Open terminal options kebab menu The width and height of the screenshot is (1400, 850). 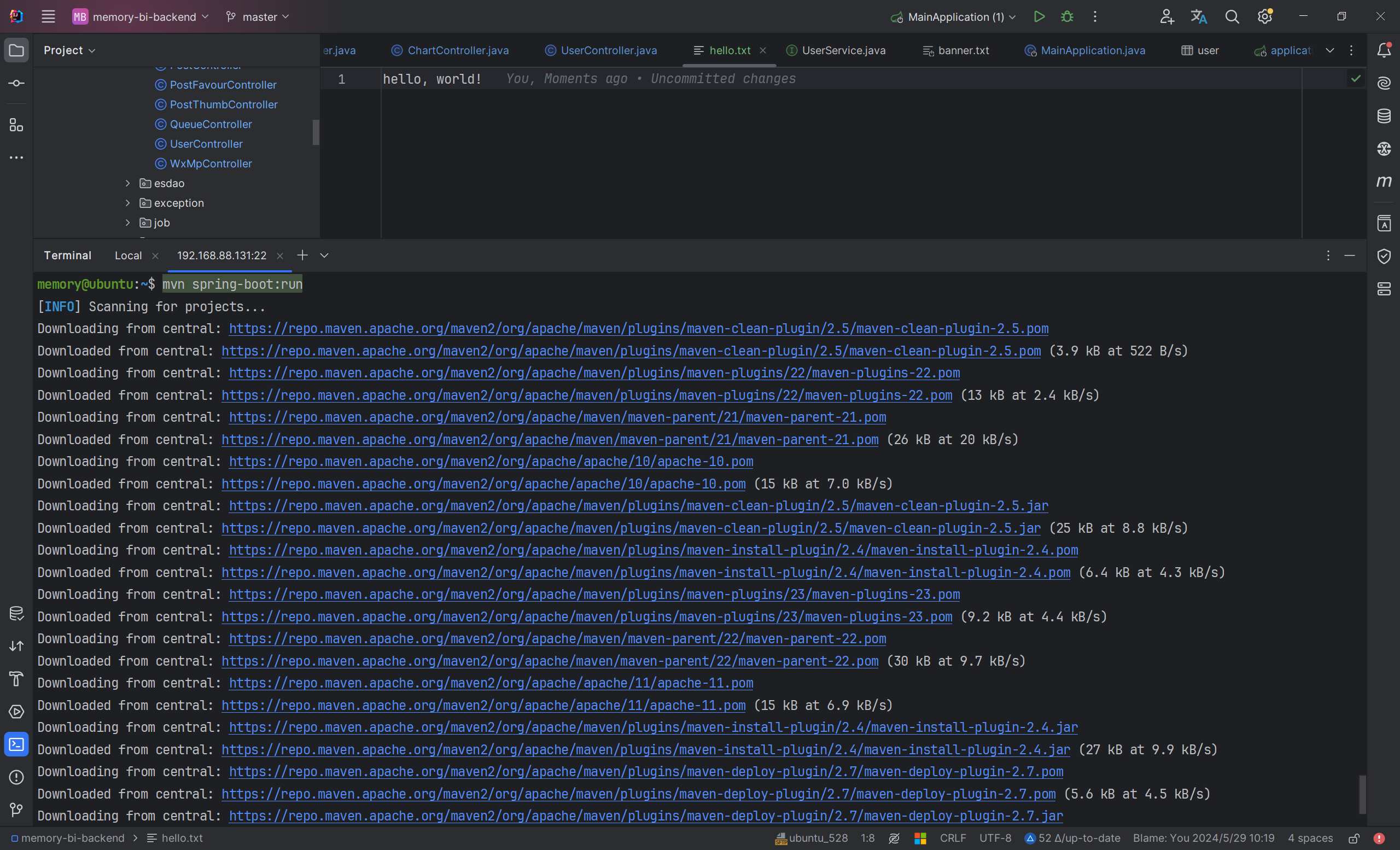1328,255
